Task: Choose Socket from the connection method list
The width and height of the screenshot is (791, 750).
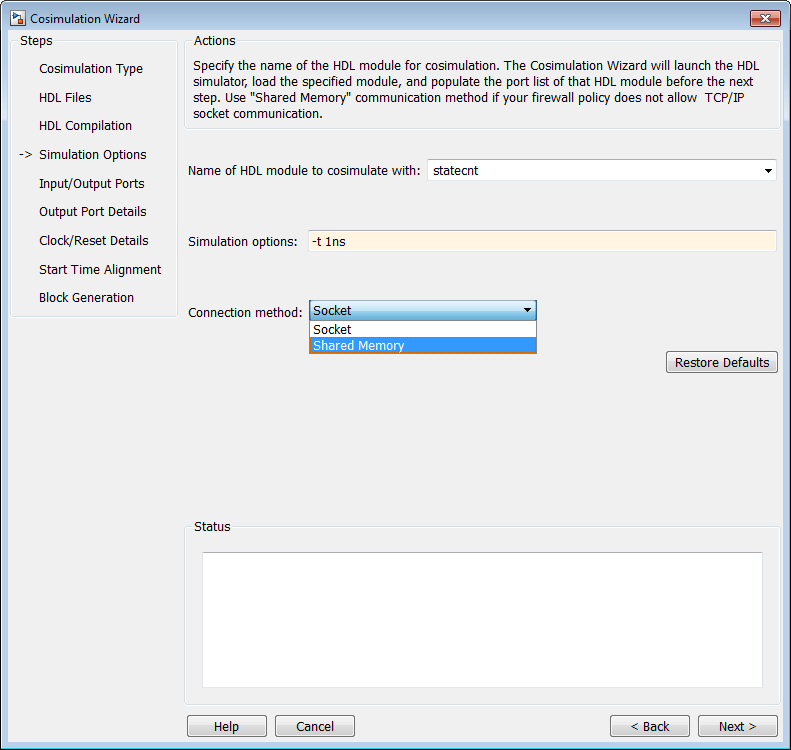Action: 423,329
